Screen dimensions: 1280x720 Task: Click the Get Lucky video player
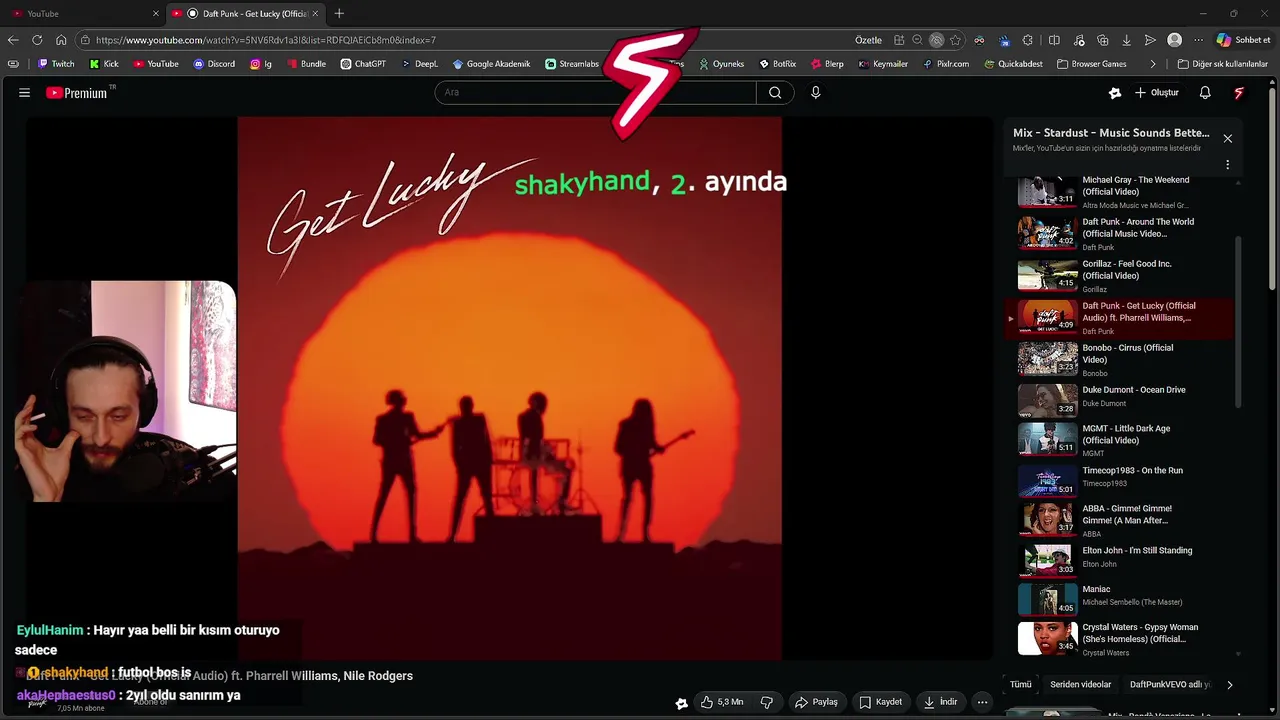(509, 388)
